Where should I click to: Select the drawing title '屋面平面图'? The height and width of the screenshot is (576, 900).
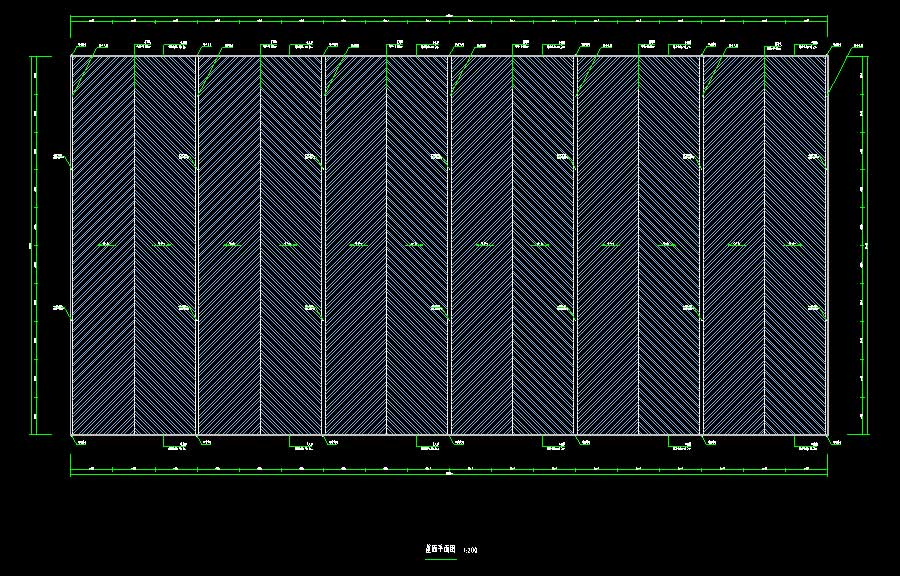(x=440, y=549)
